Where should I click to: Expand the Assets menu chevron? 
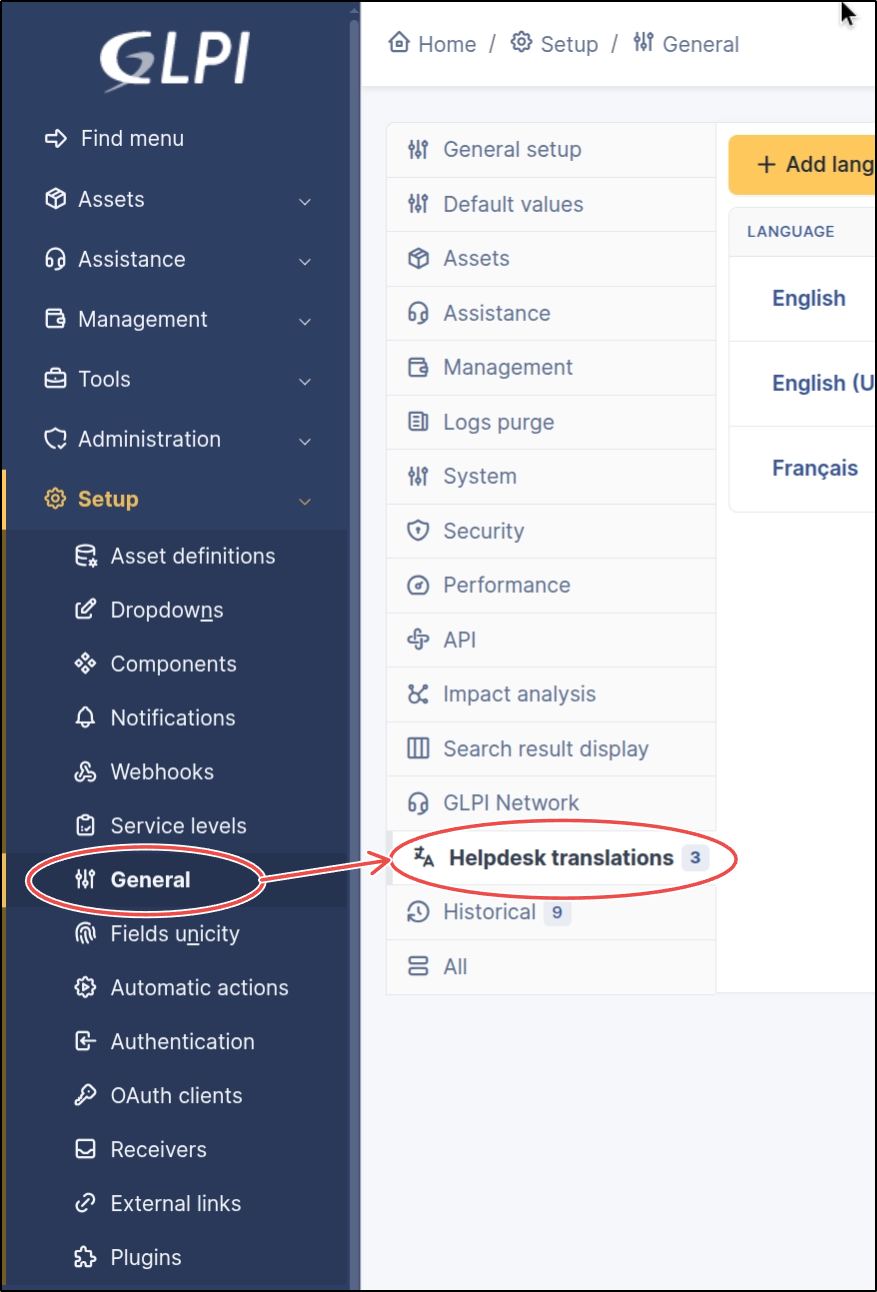tap(305, 201)
